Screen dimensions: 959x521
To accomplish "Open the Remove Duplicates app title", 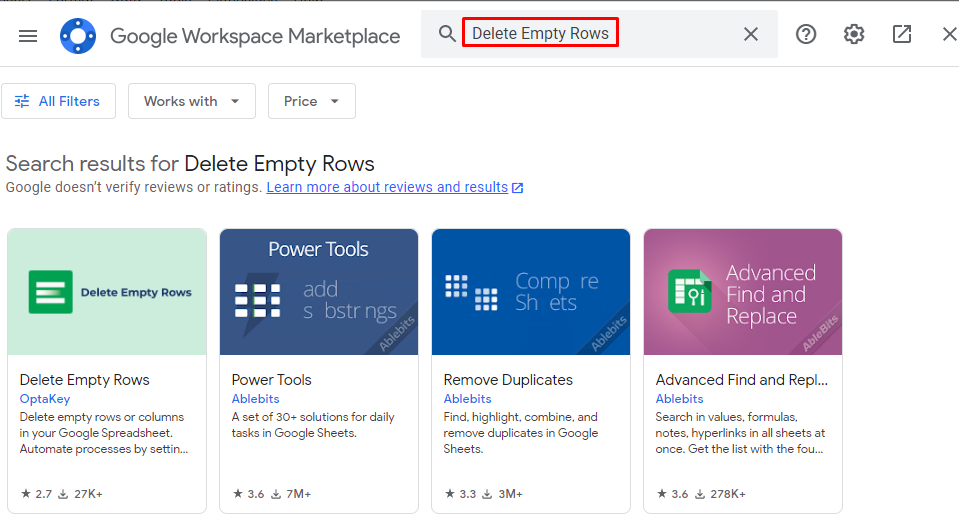I will point(508,380).
